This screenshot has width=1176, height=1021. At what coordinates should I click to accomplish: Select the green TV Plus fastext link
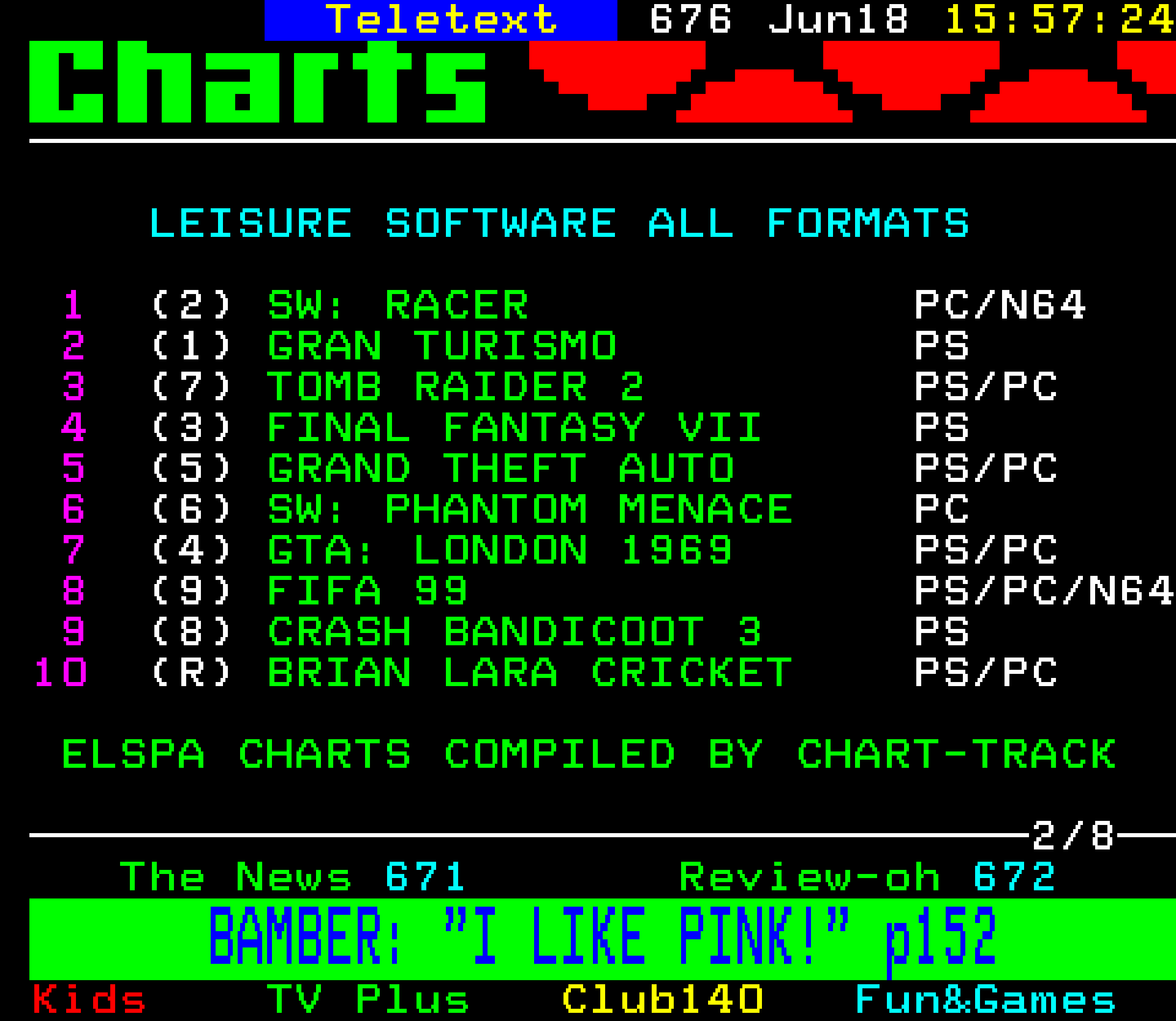367,999
